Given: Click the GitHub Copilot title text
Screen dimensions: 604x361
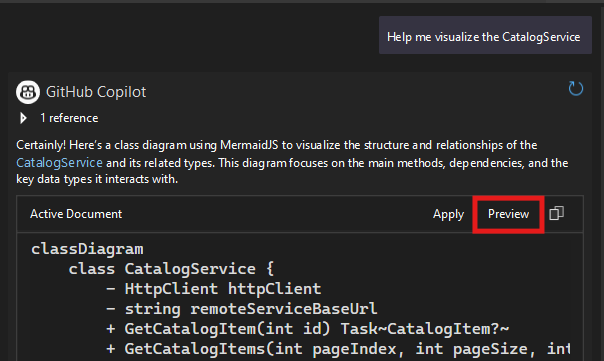Looking at the screenshot, I should click(x=96, y=92).
